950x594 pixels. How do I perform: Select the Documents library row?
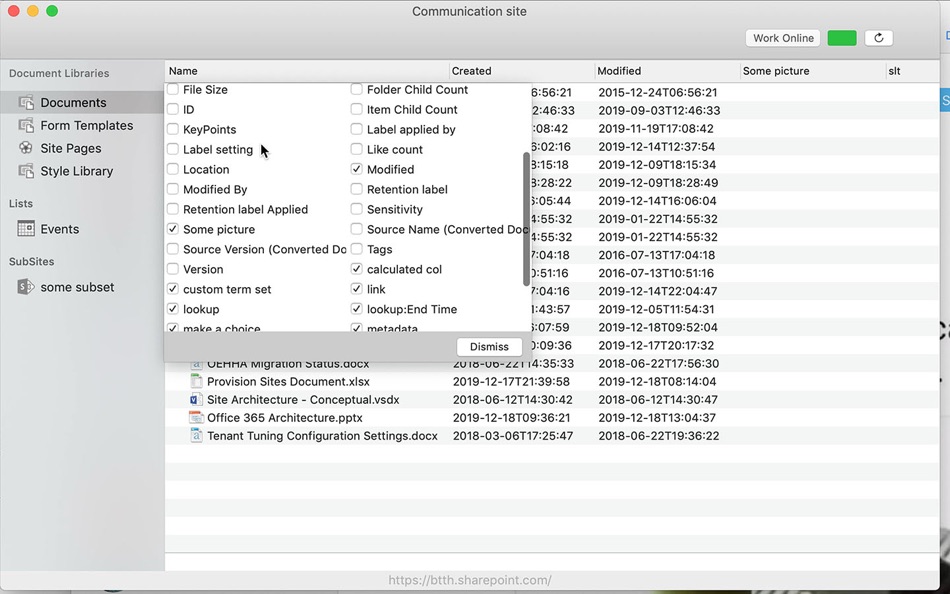coord(82,102)
